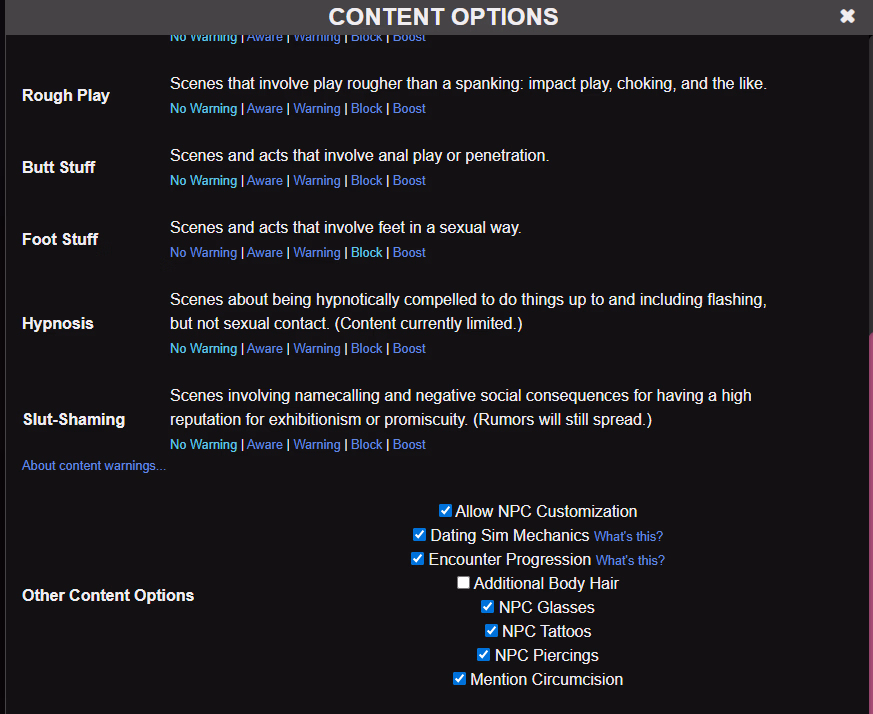Set Hypnosis to Block
Screen dimensions: 873x714
[x=366, y=348]
